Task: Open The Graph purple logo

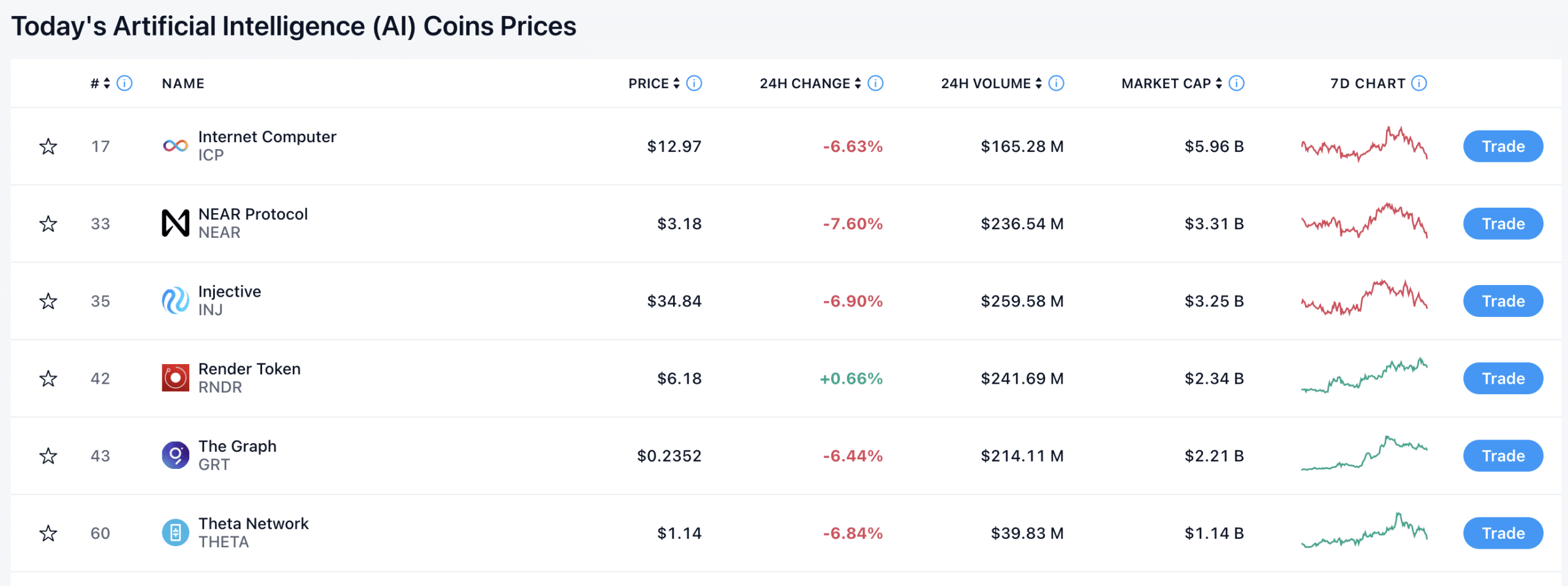Action: (x=175, y=455)
